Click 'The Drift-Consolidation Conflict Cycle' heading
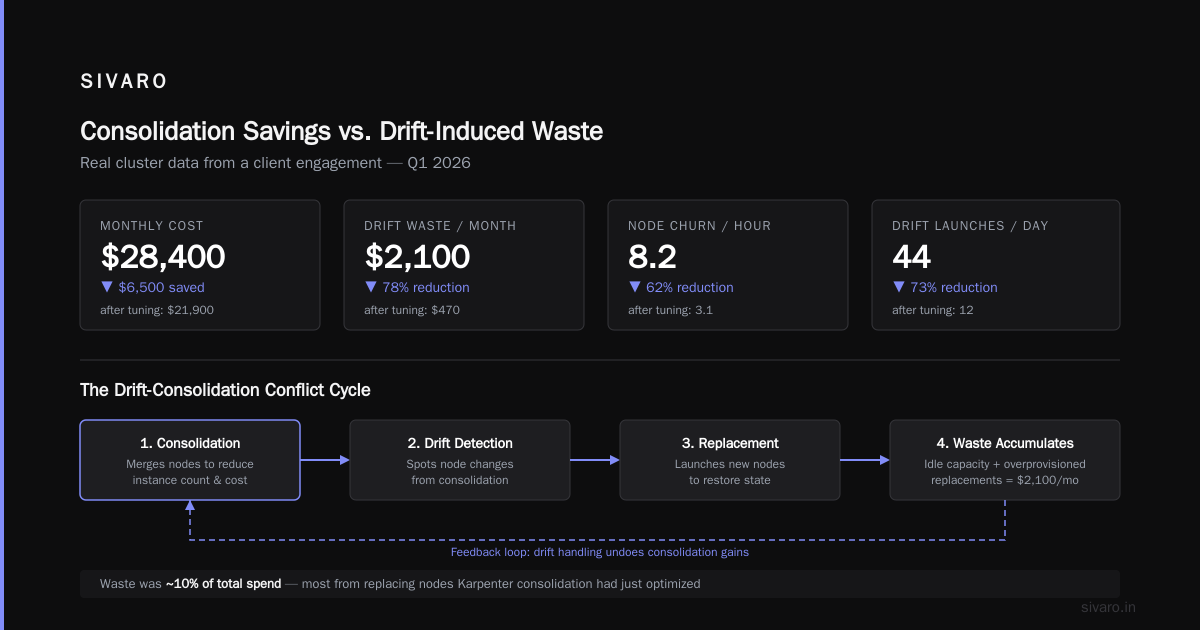 tap(225, 390)
